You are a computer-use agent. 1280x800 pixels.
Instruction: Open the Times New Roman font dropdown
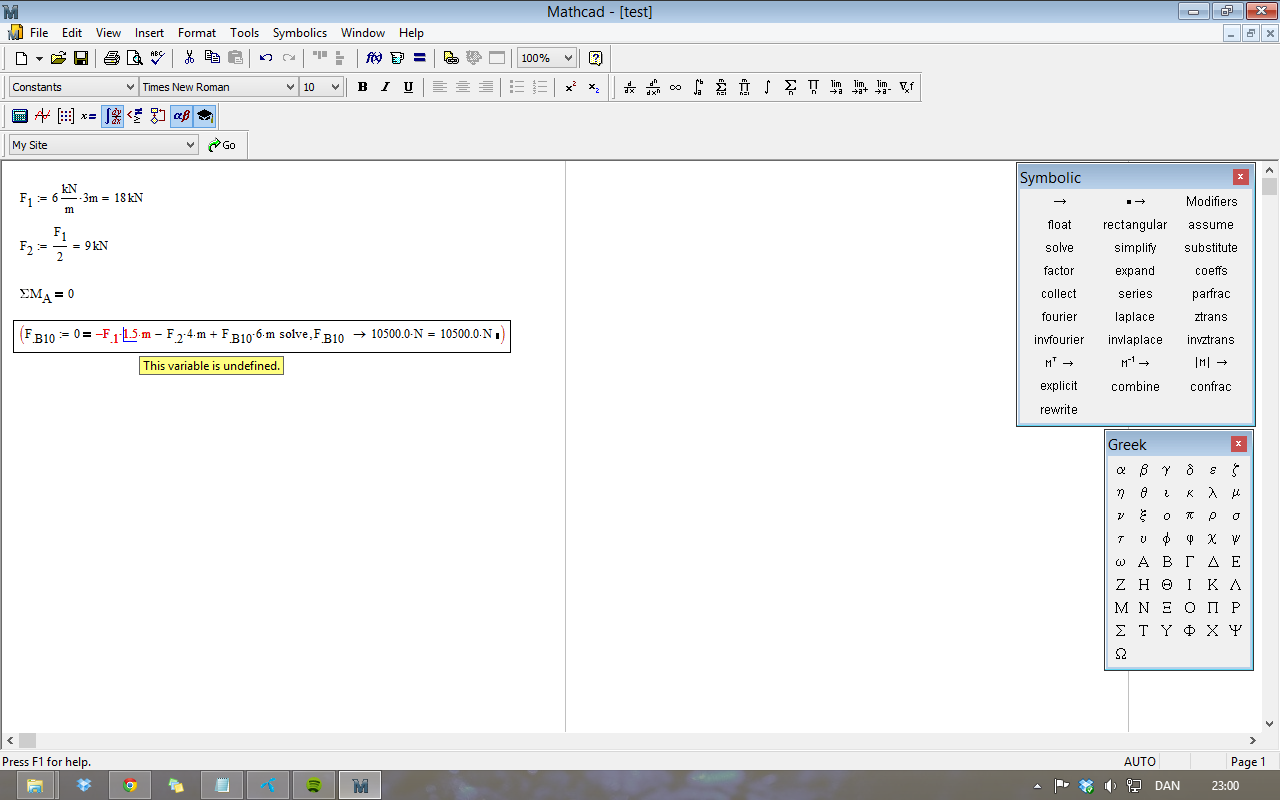click(x=290, y=87)
